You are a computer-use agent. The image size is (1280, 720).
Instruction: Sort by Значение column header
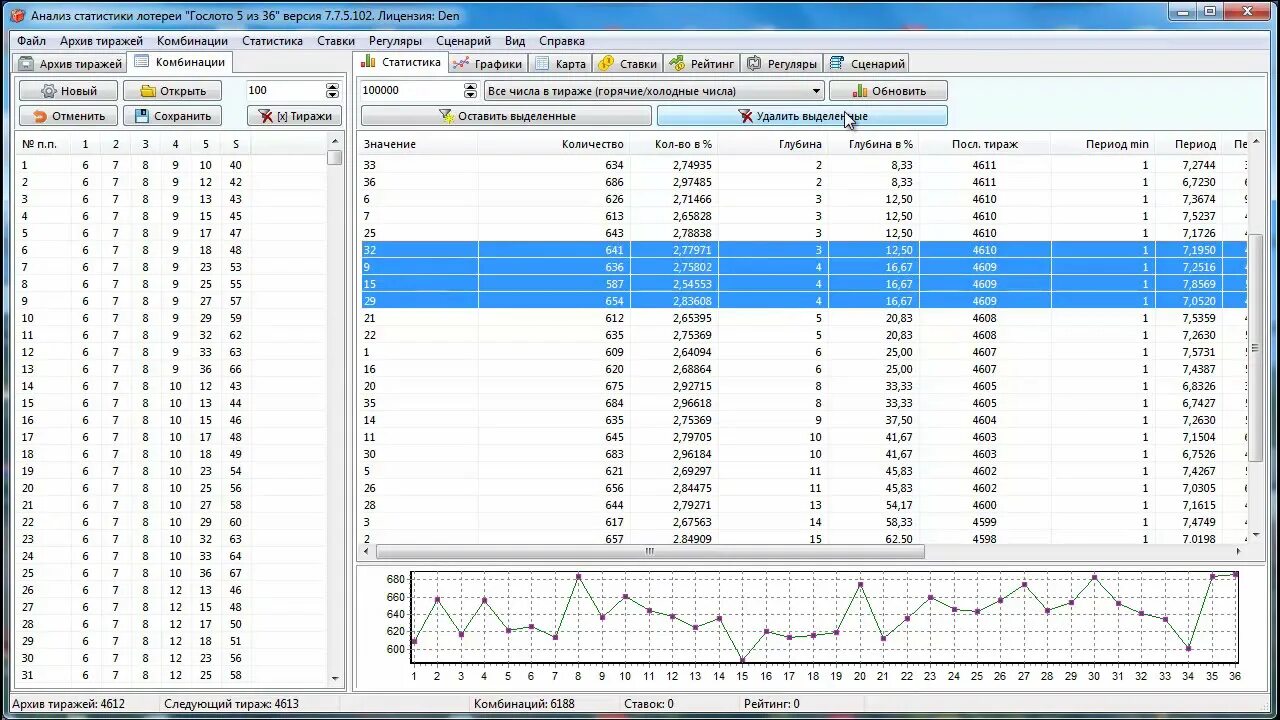[418, 144]
